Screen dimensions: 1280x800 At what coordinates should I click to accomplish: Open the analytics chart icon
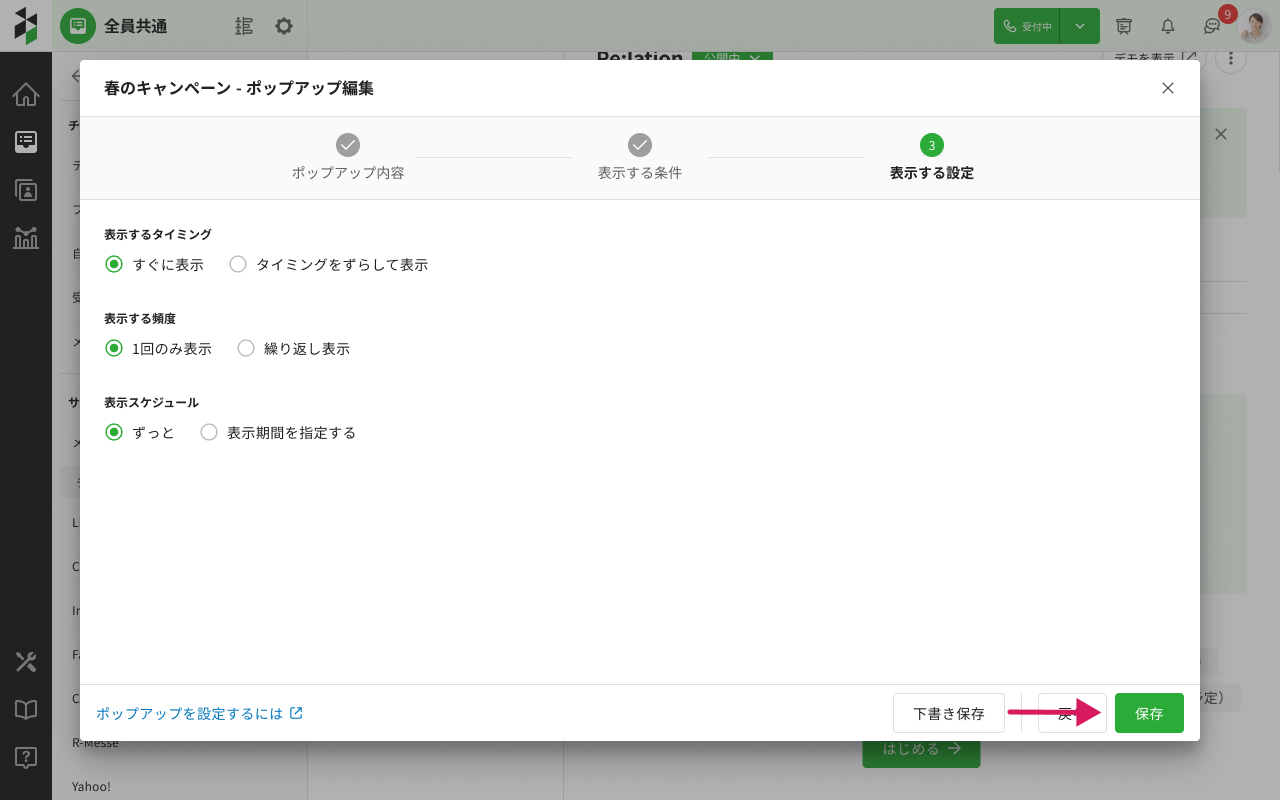click(26, 238)
